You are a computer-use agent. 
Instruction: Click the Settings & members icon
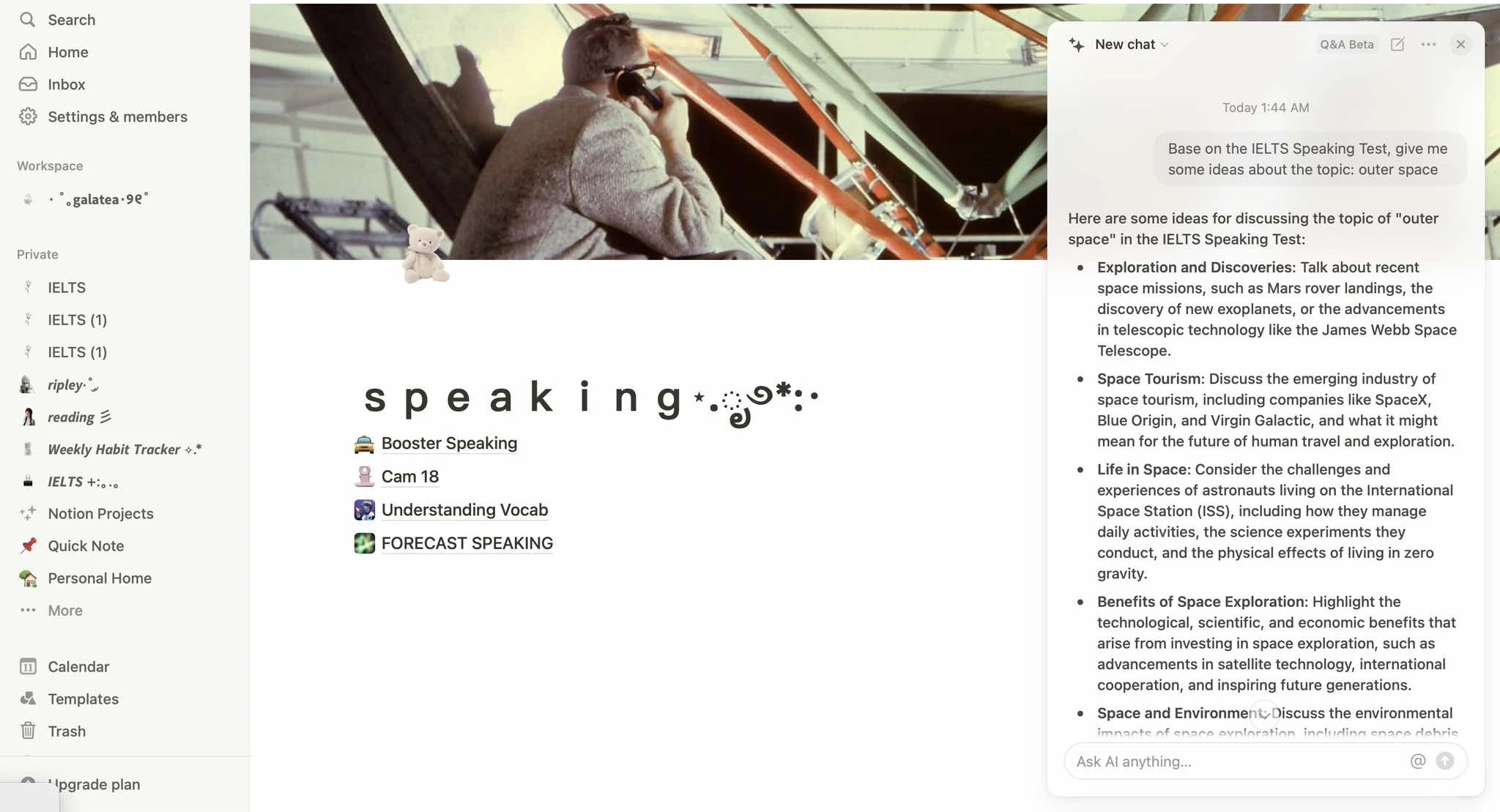[x=27, y=116]
